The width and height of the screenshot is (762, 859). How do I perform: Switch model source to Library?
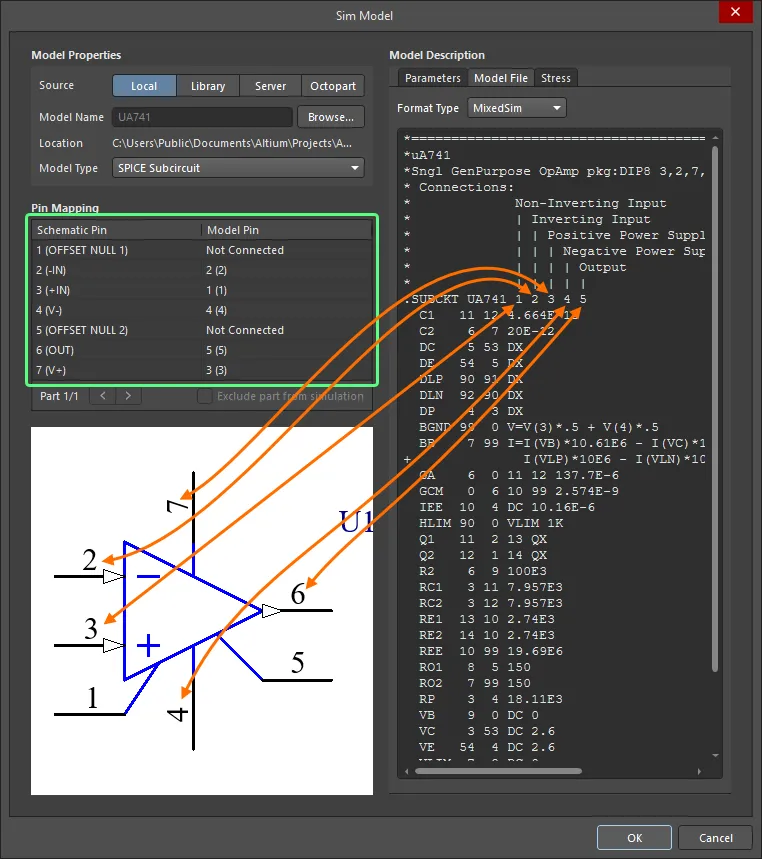[x=208, y=86]
